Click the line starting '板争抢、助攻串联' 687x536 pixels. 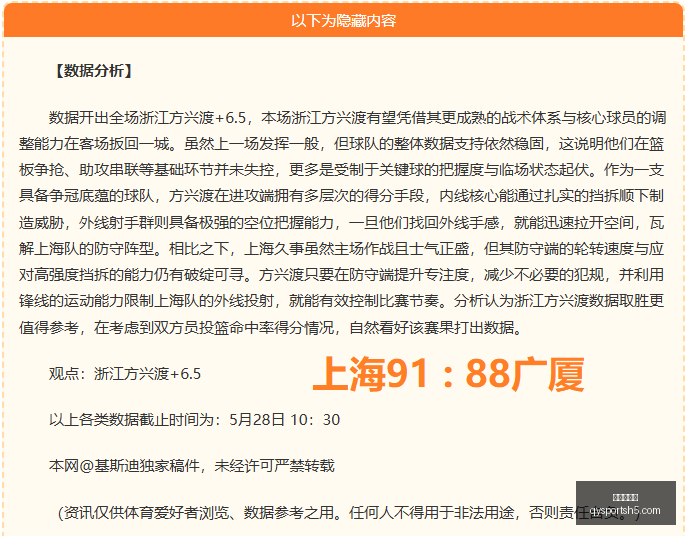click(x=342, y=170)
